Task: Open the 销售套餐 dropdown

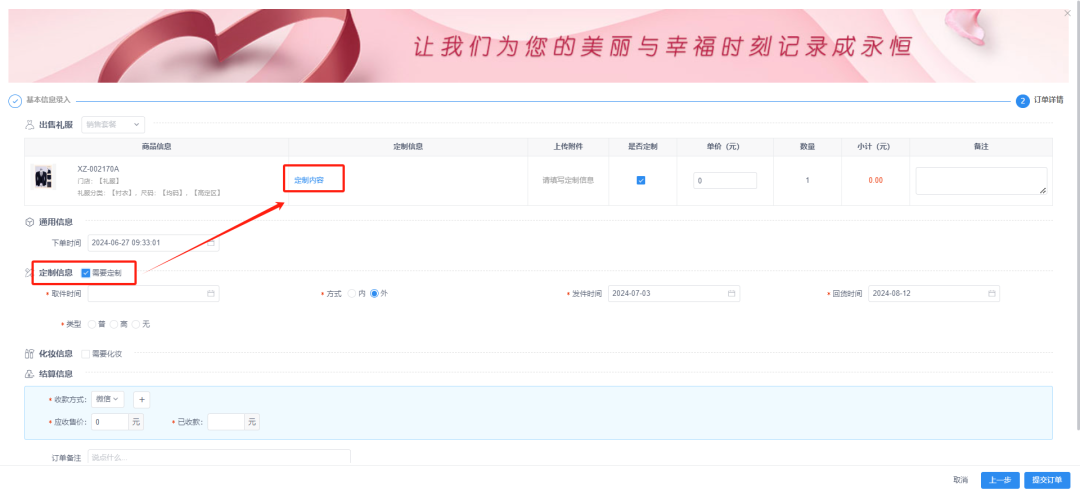Action: (113, 125)
